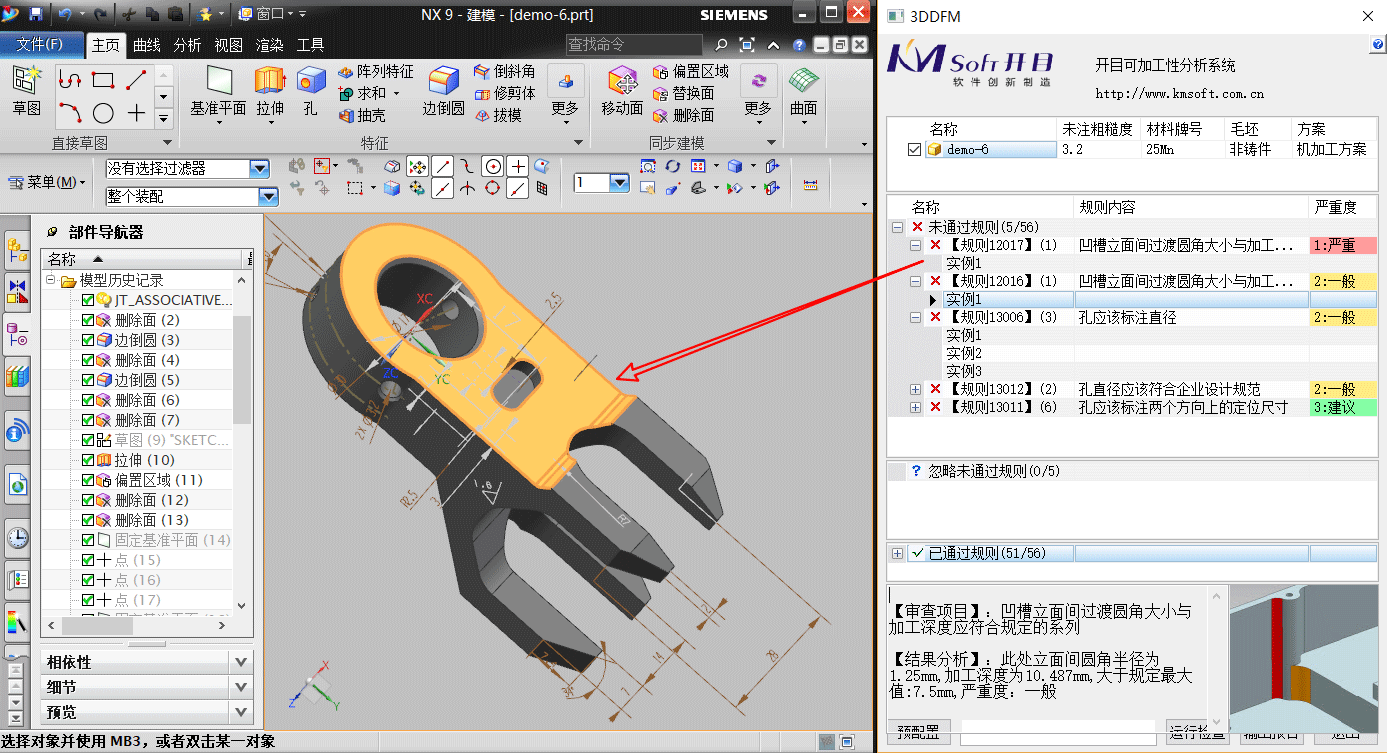Image resolution: width=1387 pixels, height=753 pixels.
Task: Expand the 规则13012 rule node
Action: coord(915,389)
